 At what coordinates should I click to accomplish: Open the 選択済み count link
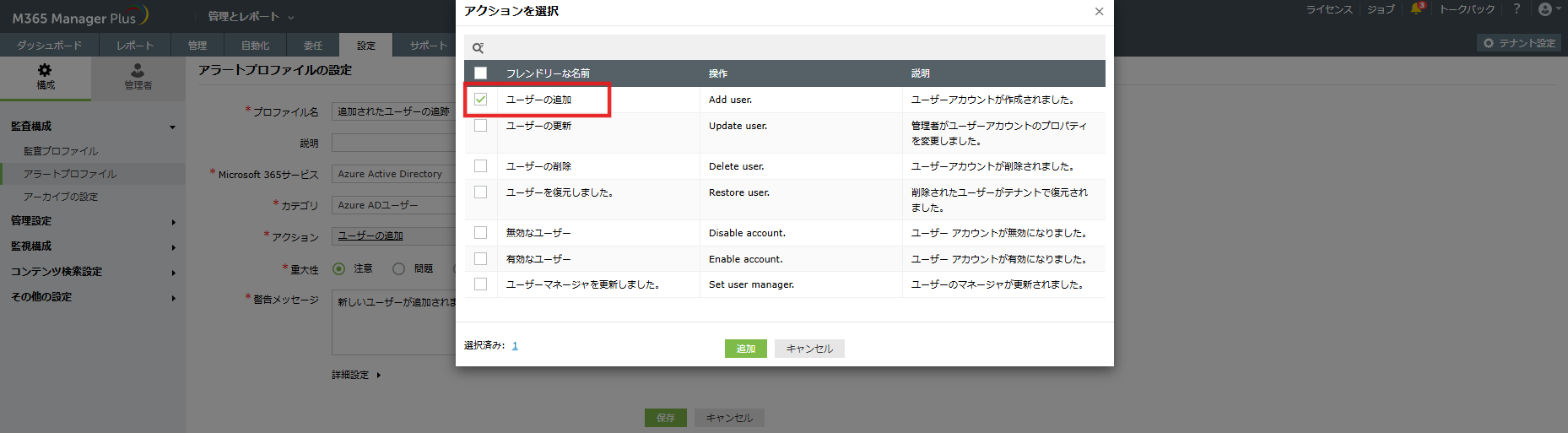coord(515,346)
